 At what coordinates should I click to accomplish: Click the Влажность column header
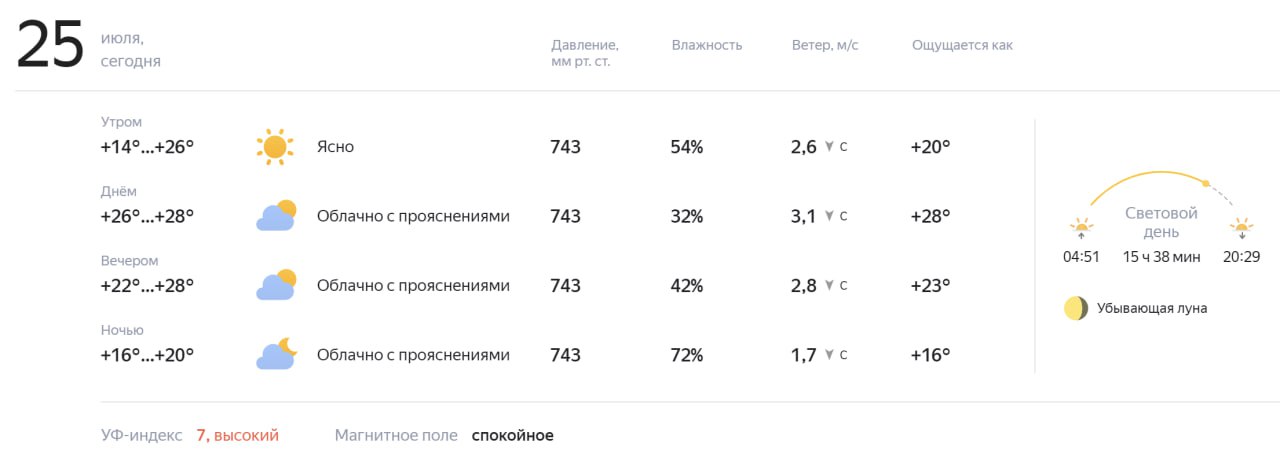pos(707,45)
